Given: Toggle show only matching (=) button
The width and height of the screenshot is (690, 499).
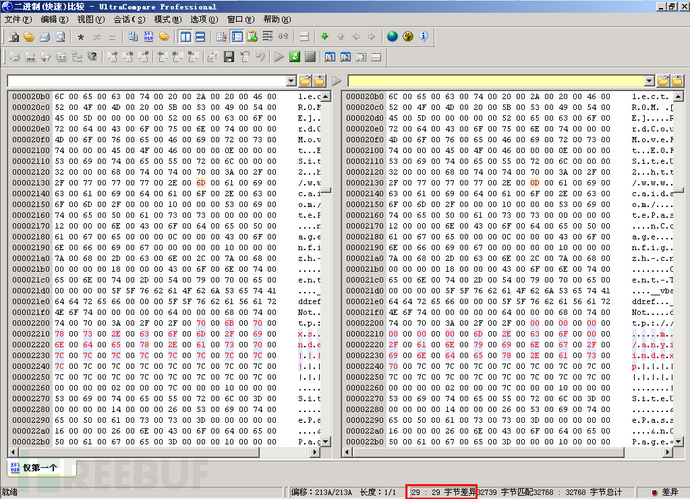Looking at the screenshot, I should [112, 37].
